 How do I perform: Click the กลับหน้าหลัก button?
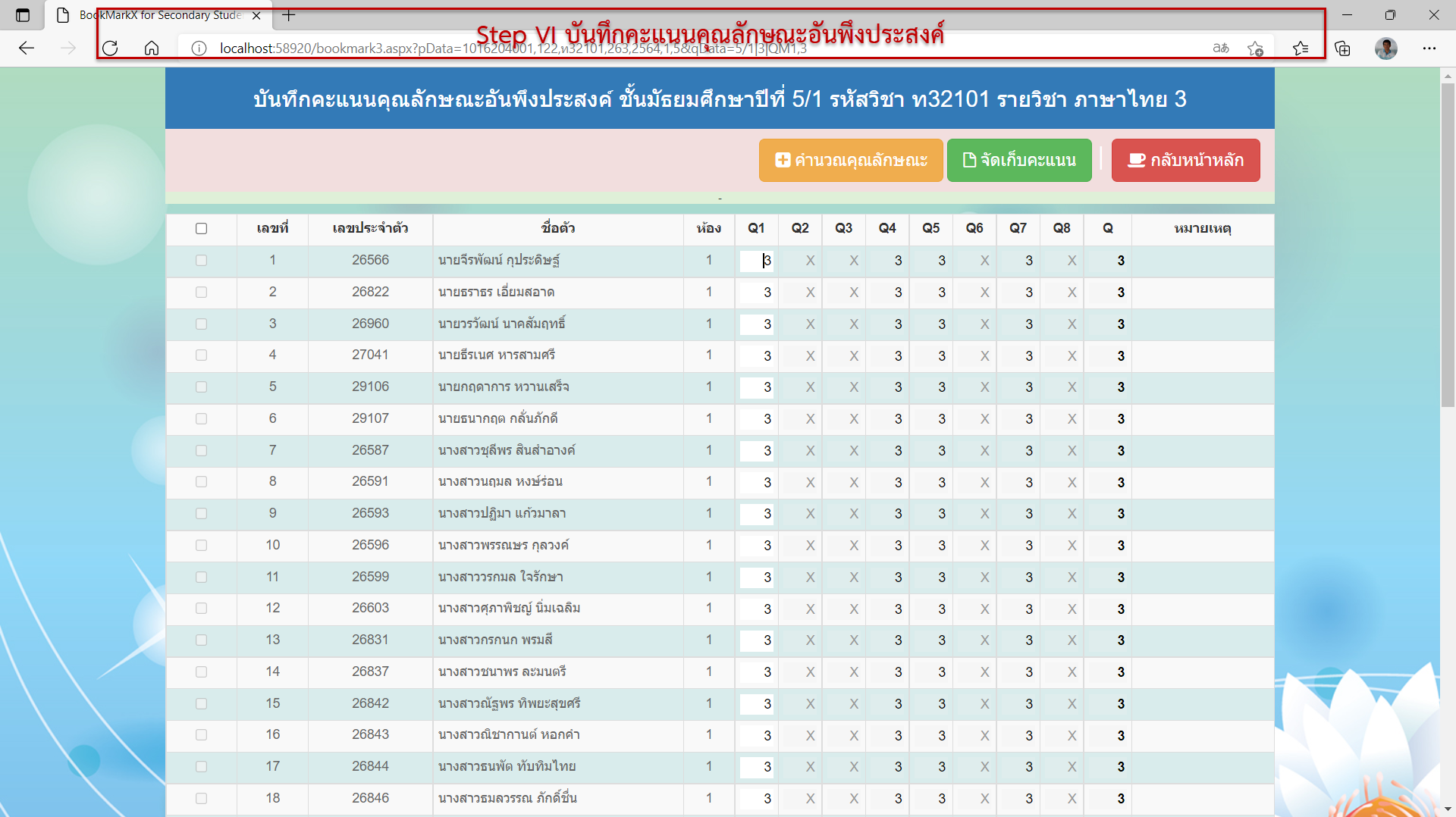tap(1185, 160)
